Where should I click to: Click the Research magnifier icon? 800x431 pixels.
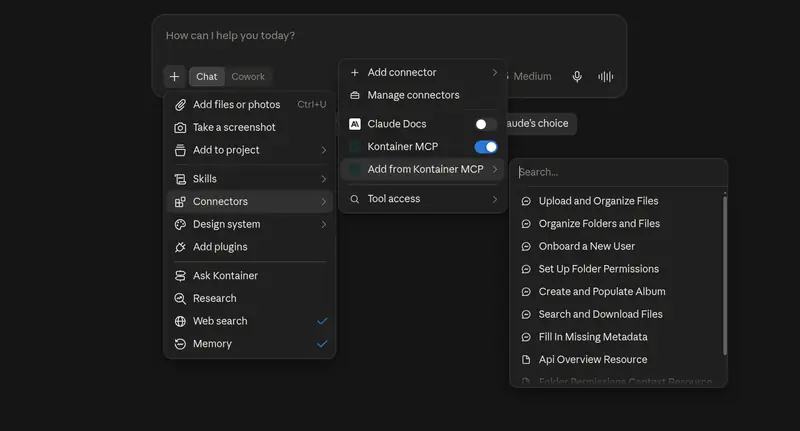tap(180, 298)
